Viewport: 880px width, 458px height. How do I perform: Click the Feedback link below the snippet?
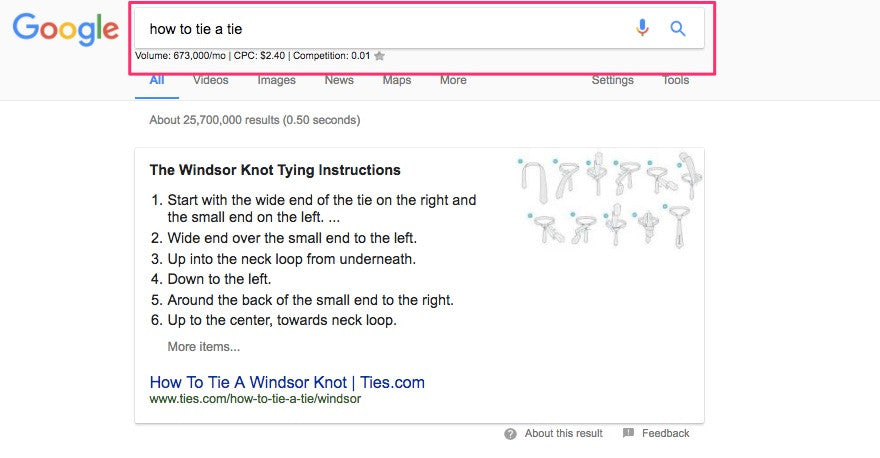[x=665, y=434]
